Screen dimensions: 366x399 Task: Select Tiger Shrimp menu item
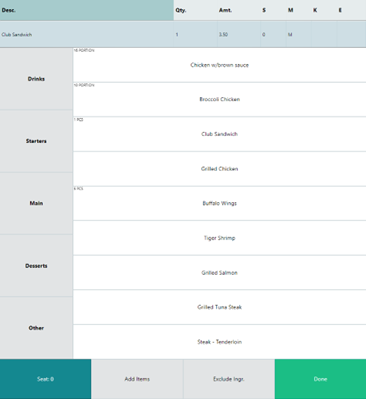point(220,238)
